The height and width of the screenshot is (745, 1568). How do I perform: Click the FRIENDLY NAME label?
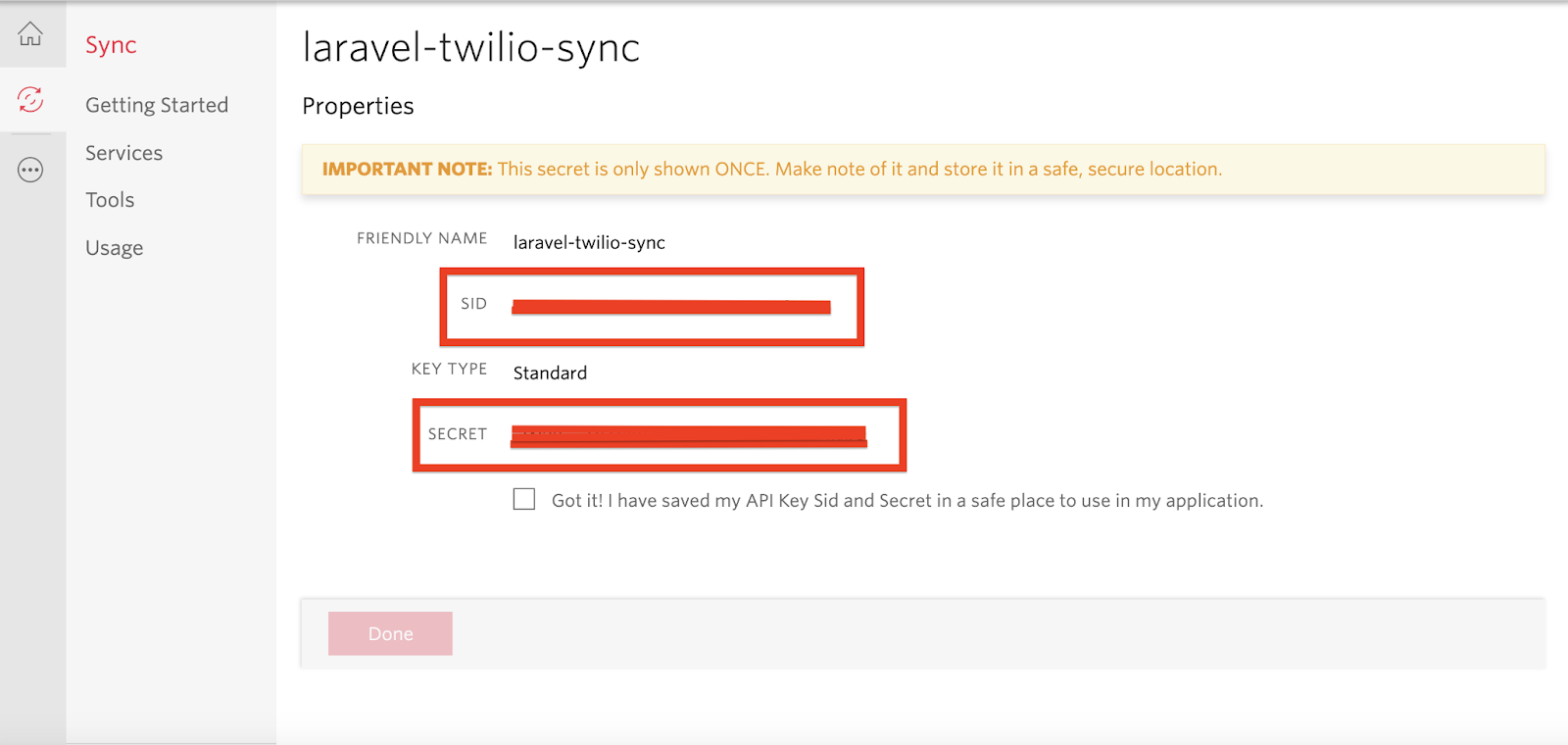tap(421, 238)
